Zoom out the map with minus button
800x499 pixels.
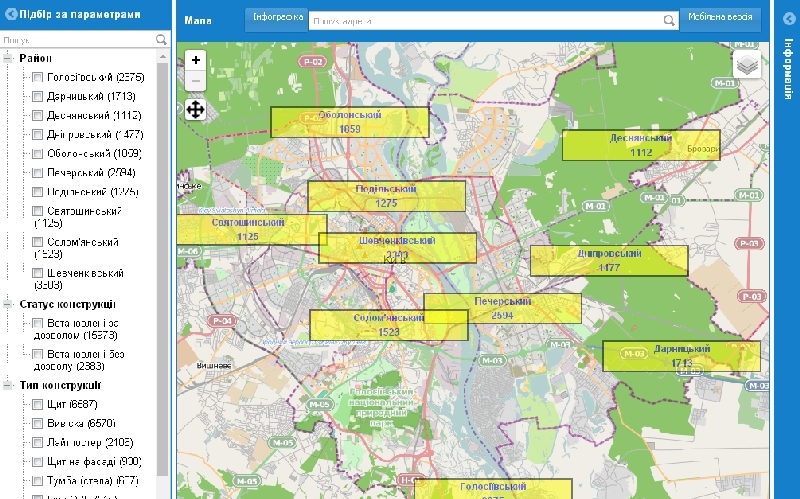195,81
